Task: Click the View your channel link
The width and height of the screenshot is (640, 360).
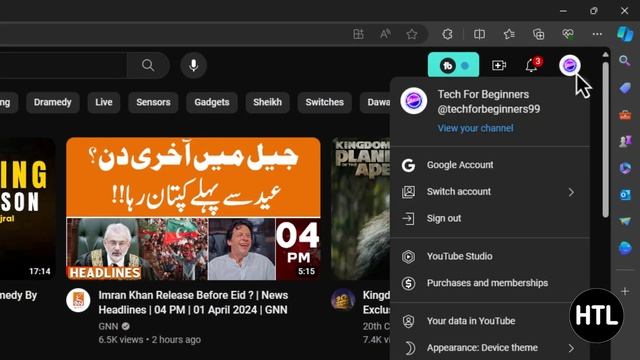Action: (x=476, y=128)
